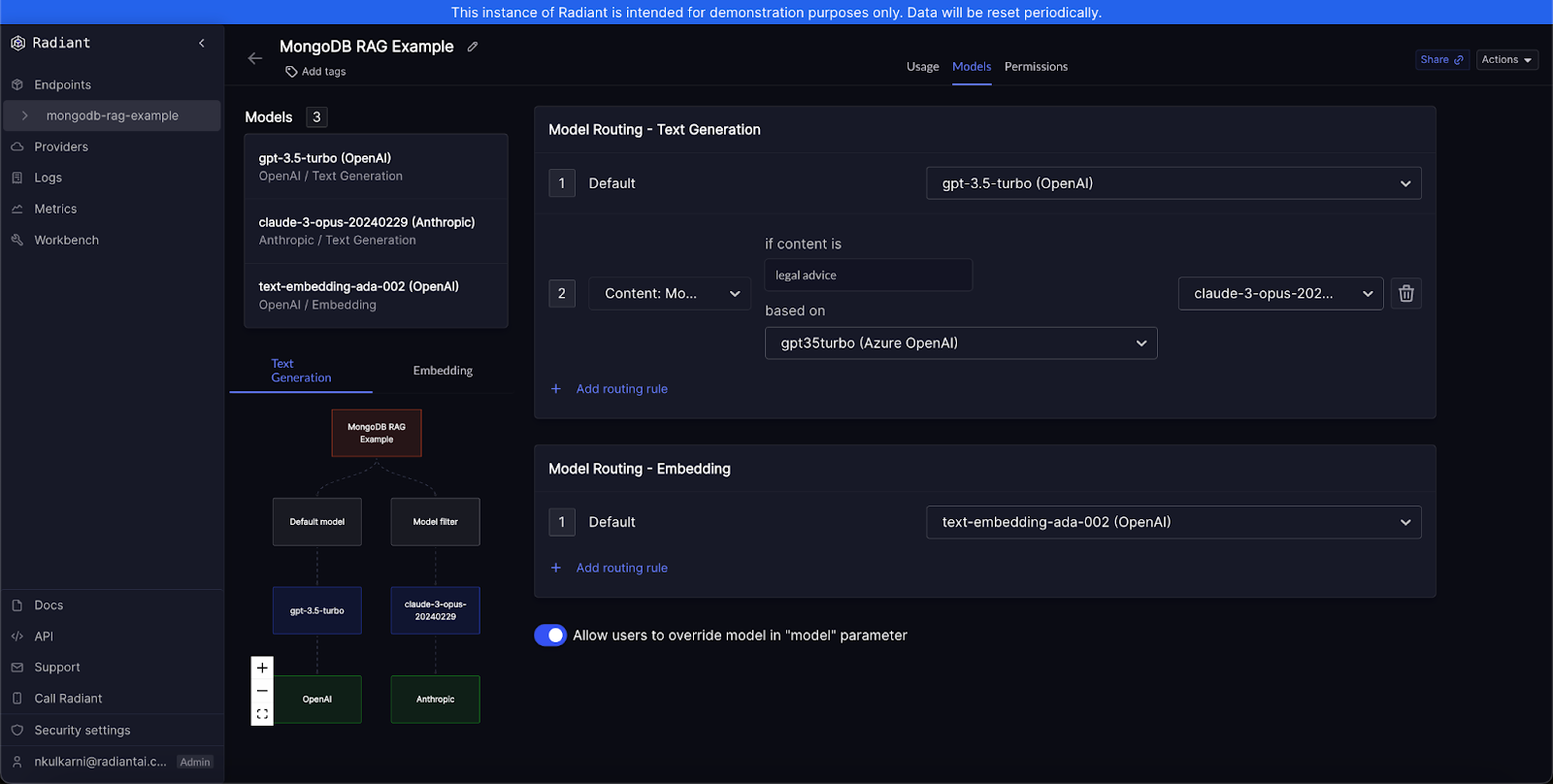The image size is (1553, 784).
Task: Click the Support envelope icon
Action: (17, 668)
